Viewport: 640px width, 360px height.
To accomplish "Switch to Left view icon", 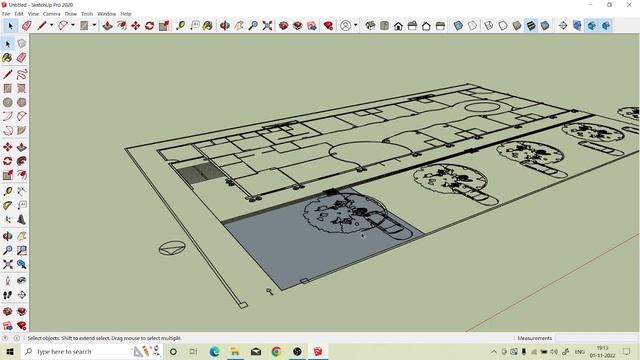I will click(440, 26).
